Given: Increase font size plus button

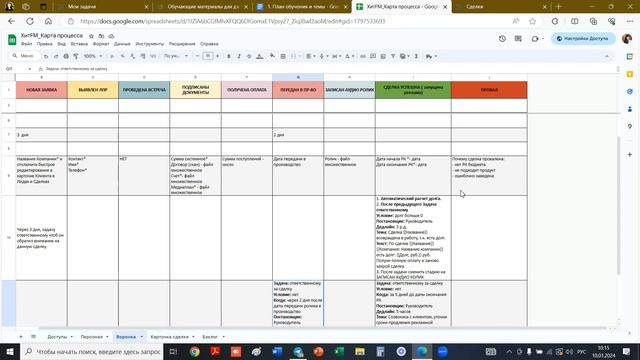Looking at the screenshot, I should [218, 56].
